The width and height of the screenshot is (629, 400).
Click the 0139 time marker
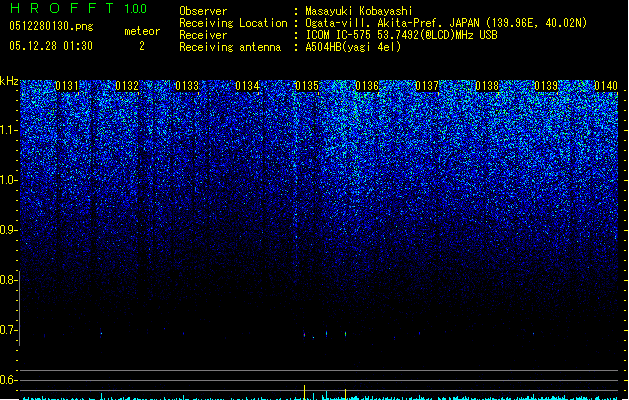[546, 86]
